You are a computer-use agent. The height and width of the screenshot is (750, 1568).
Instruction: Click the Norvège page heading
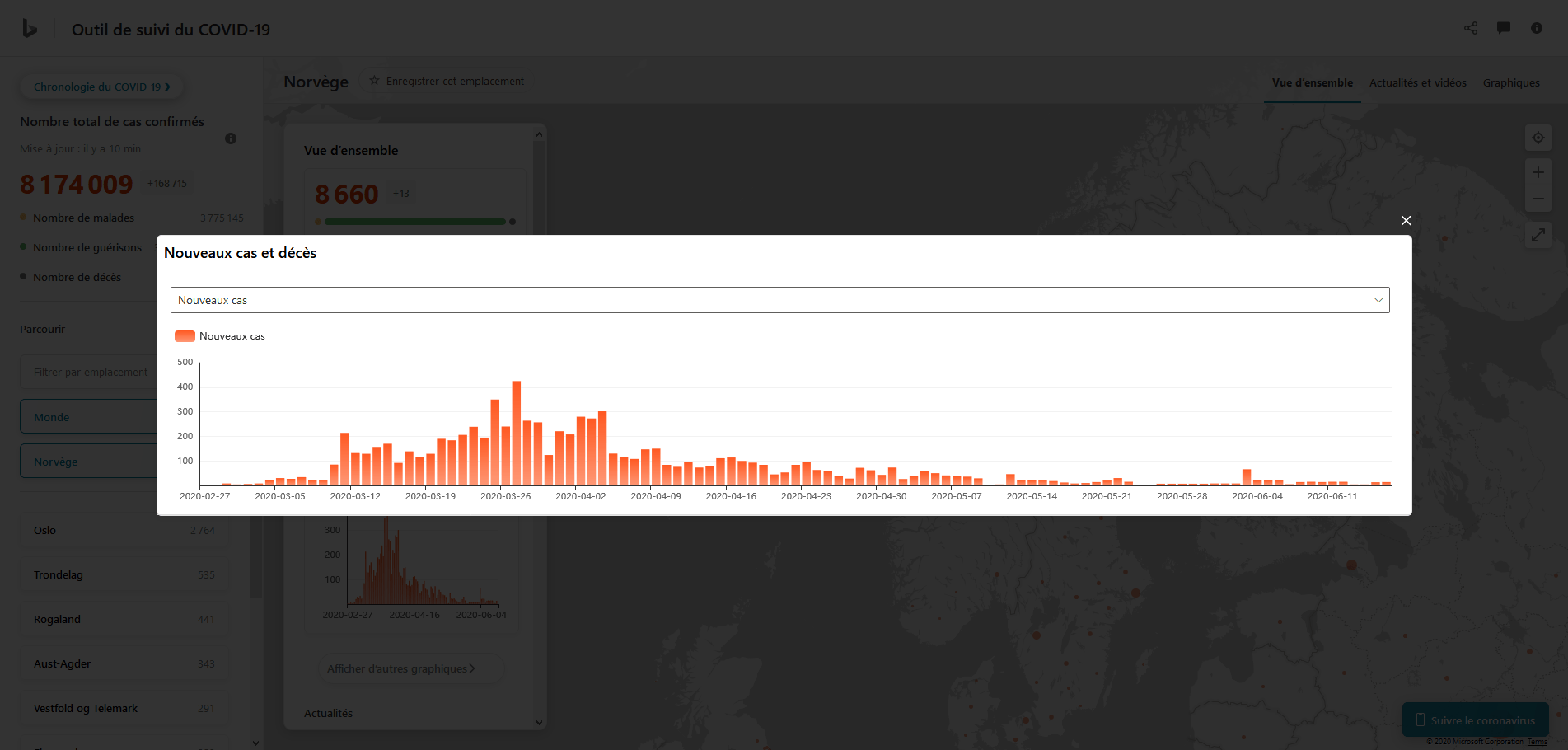316,82
